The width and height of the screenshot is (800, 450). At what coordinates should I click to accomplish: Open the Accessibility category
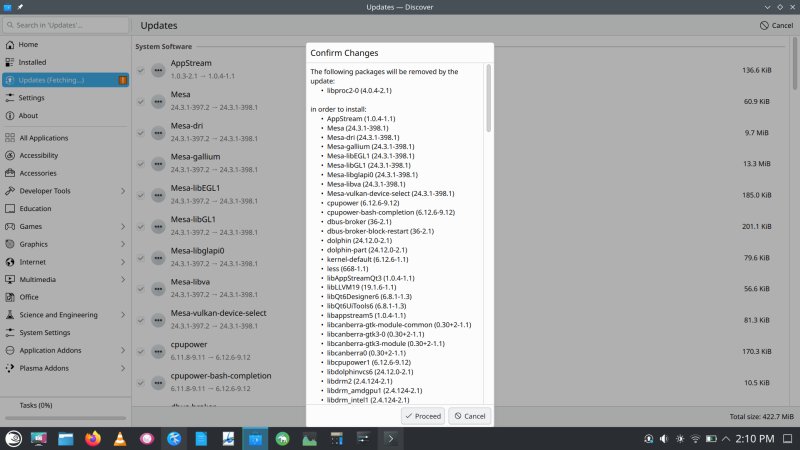pyautogui.click(x=65, y=155)
